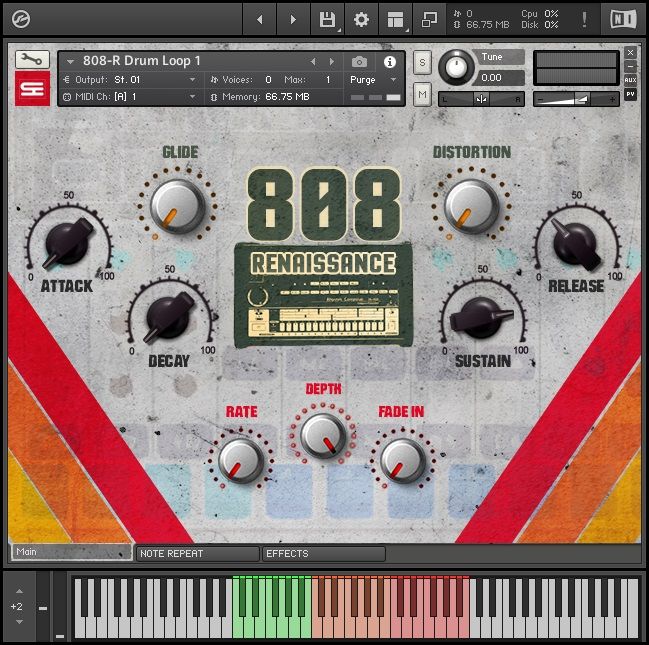Solo the instrument with S button
Viewport: 649px width, 645px height.
click(x=422, y=62)
